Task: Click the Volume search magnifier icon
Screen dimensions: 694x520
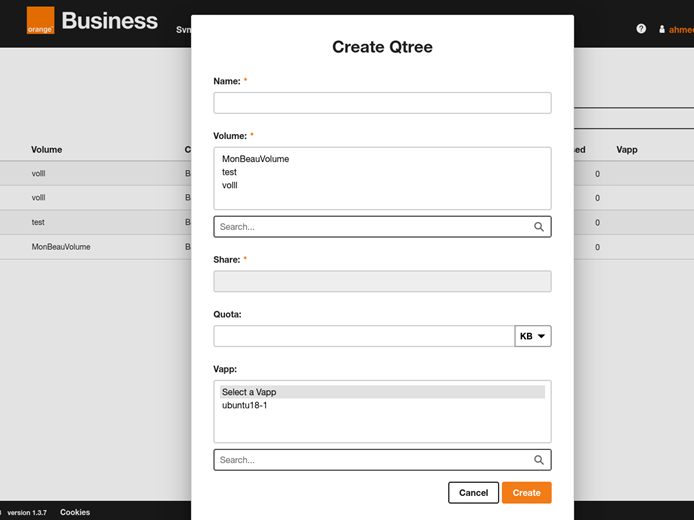Action: tap(539, 227)
